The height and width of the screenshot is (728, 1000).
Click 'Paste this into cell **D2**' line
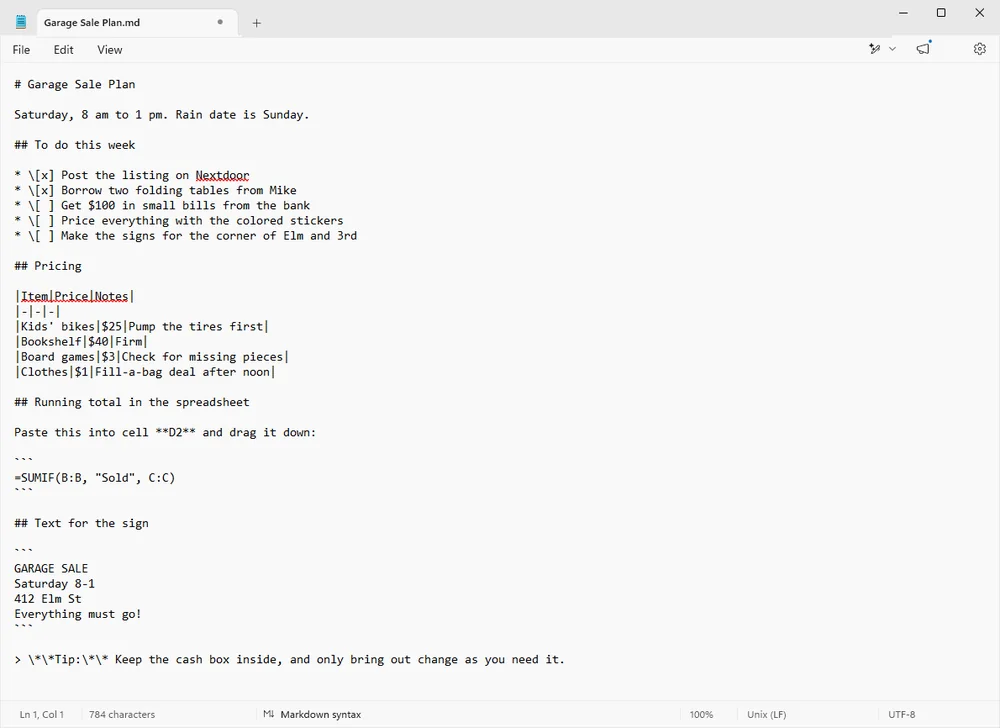point(165,432)
